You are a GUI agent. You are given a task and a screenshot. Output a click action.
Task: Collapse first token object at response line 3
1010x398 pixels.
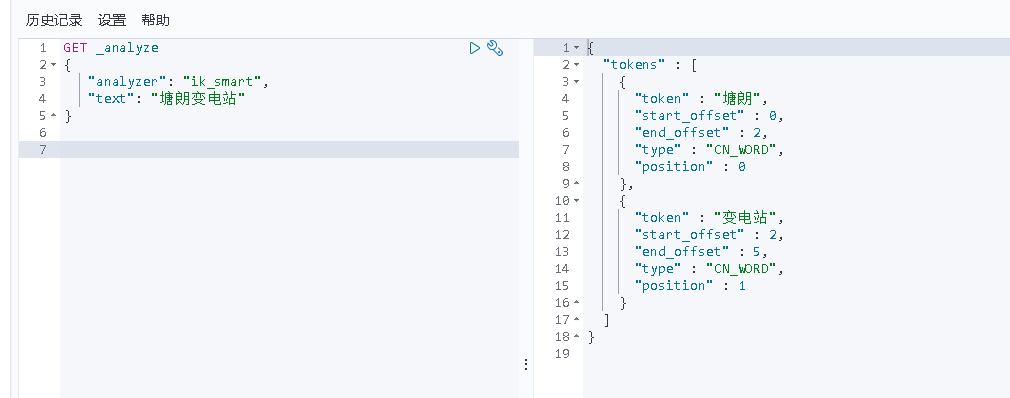[x=576, y=82]
